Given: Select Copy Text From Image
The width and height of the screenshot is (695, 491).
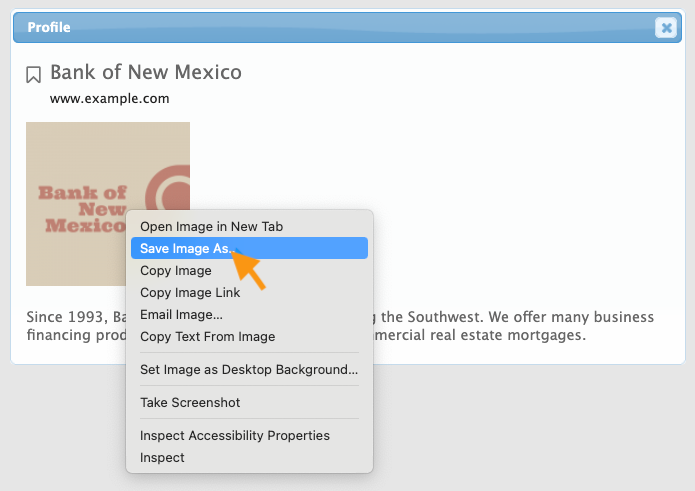Looking at the screenshot, I should click(249, 337).
